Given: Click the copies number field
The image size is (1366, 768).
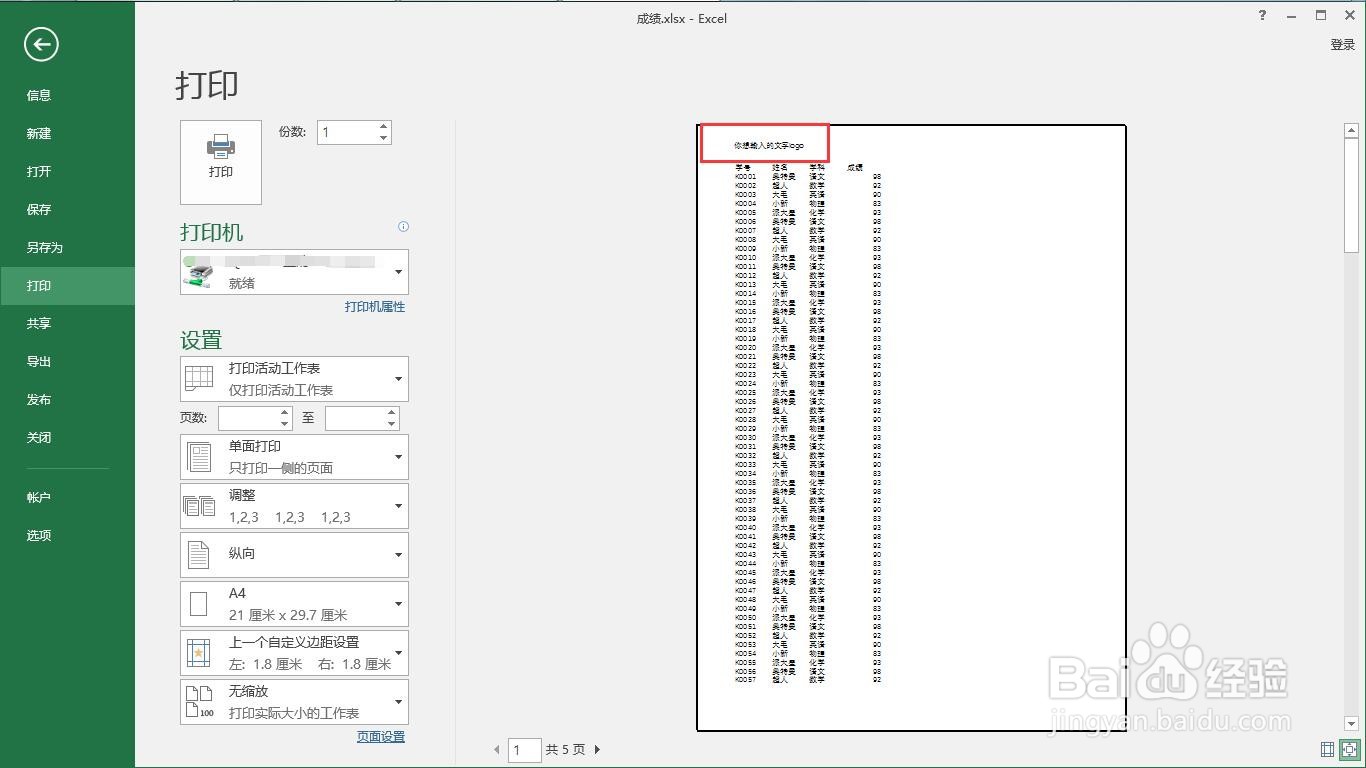Looking at the screenshot, I should pyautogui.click(x=347, y=132).
